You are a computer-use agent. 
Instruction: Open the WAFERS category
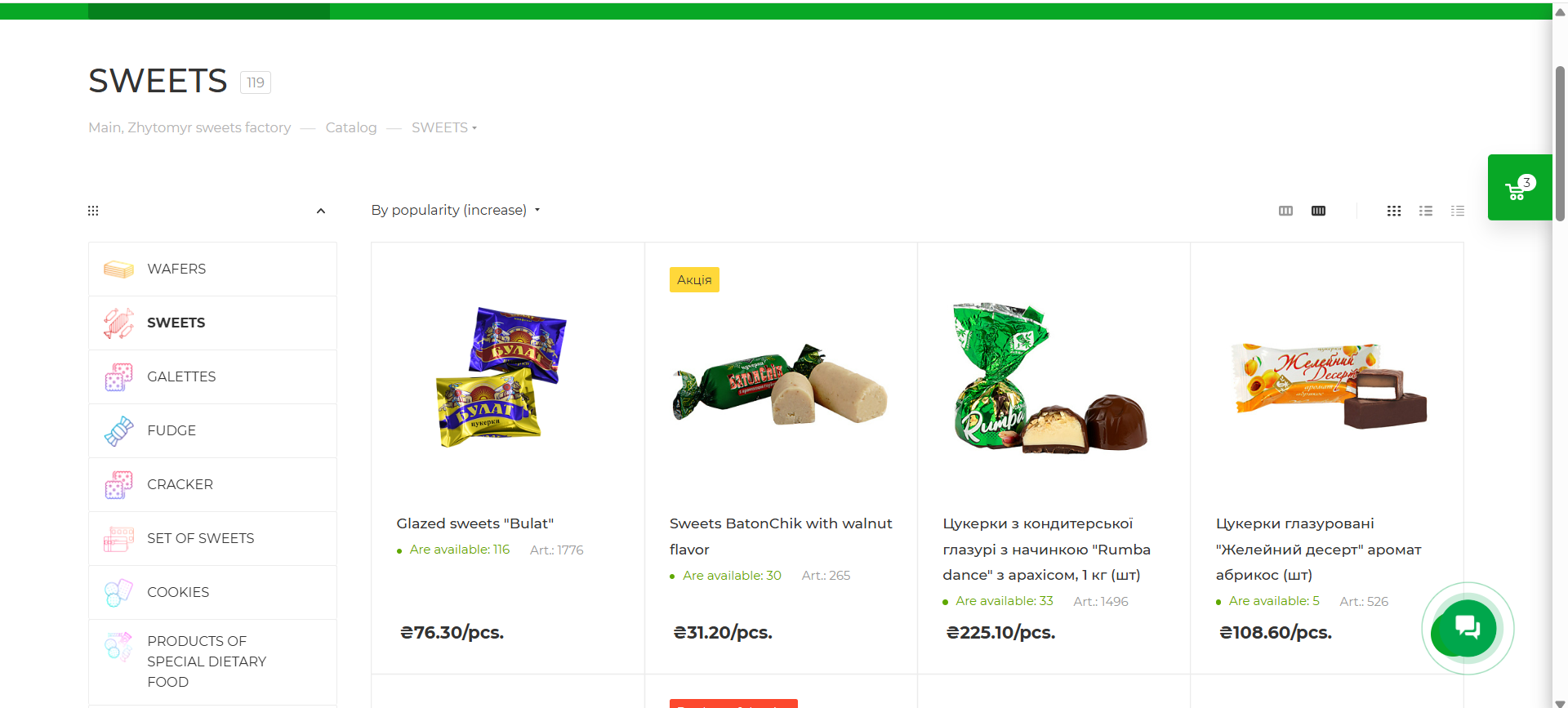[212, 269]
